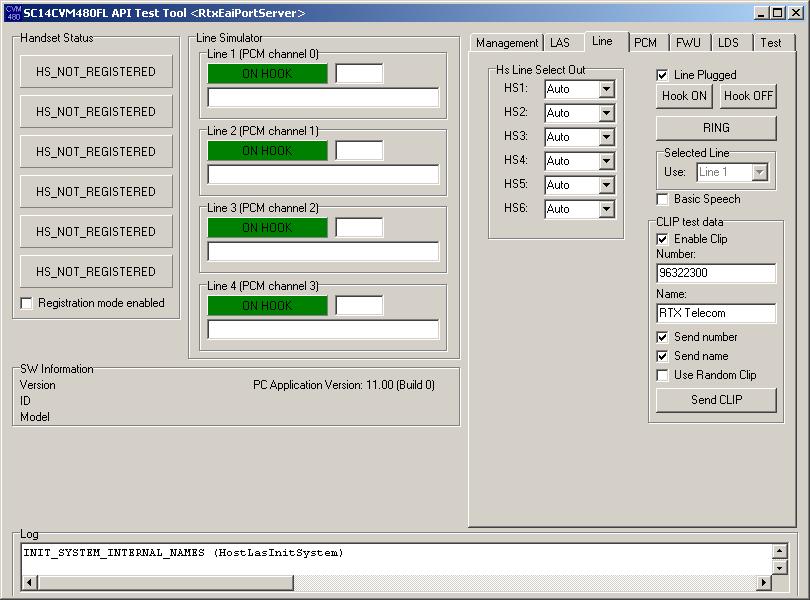
Task: Click the log scroll down arrow
Action: click(x=779, y=568)
